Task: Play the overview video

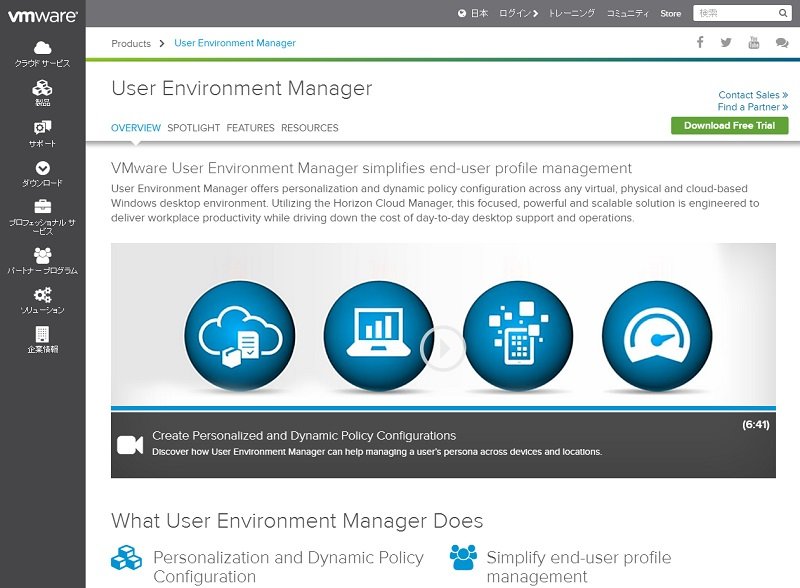Action: (442, 348)
